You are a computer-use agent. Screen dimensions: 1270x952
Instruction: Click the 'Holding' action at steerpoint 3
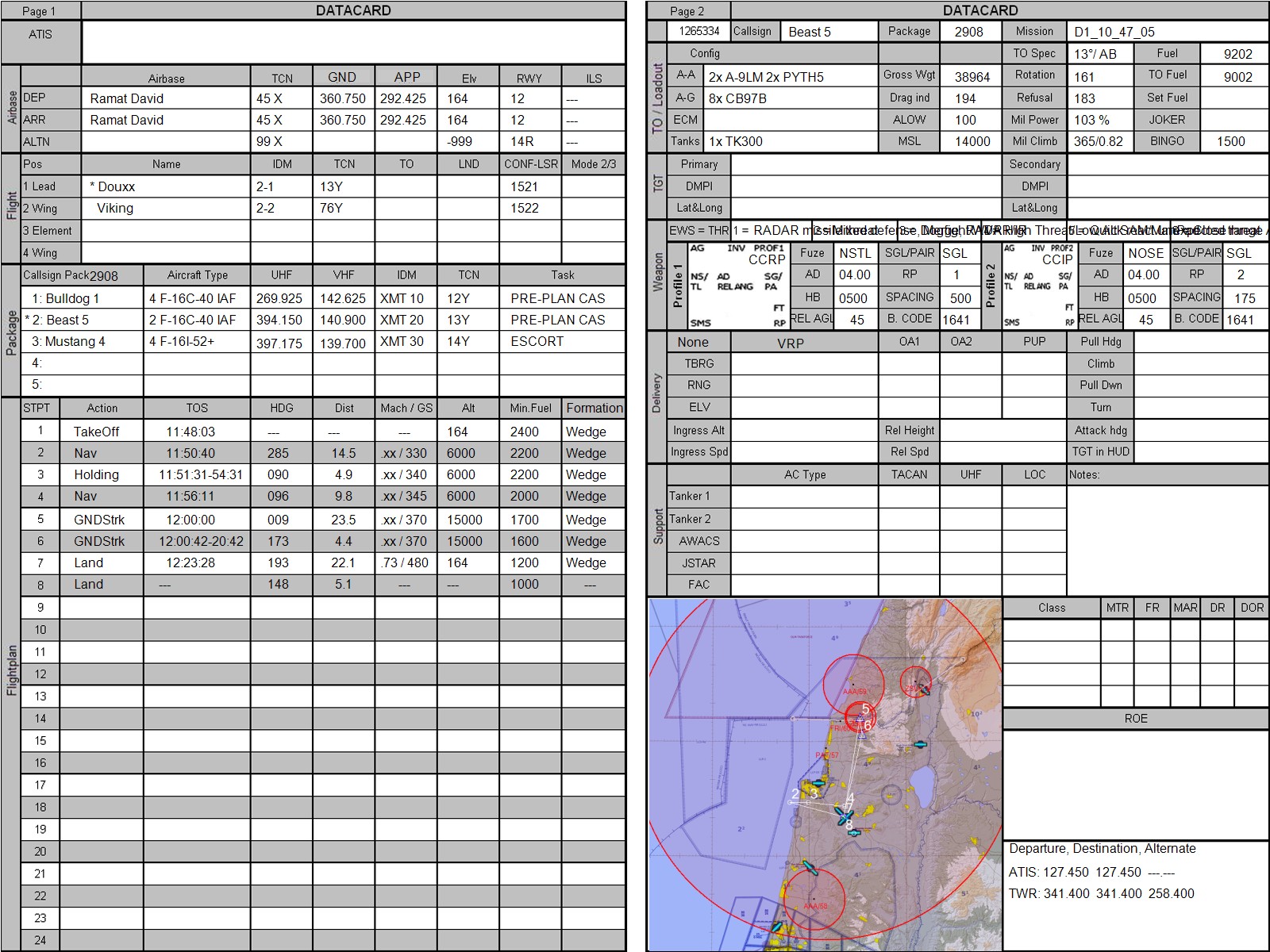pyautogui.click(x=96, y=474)
